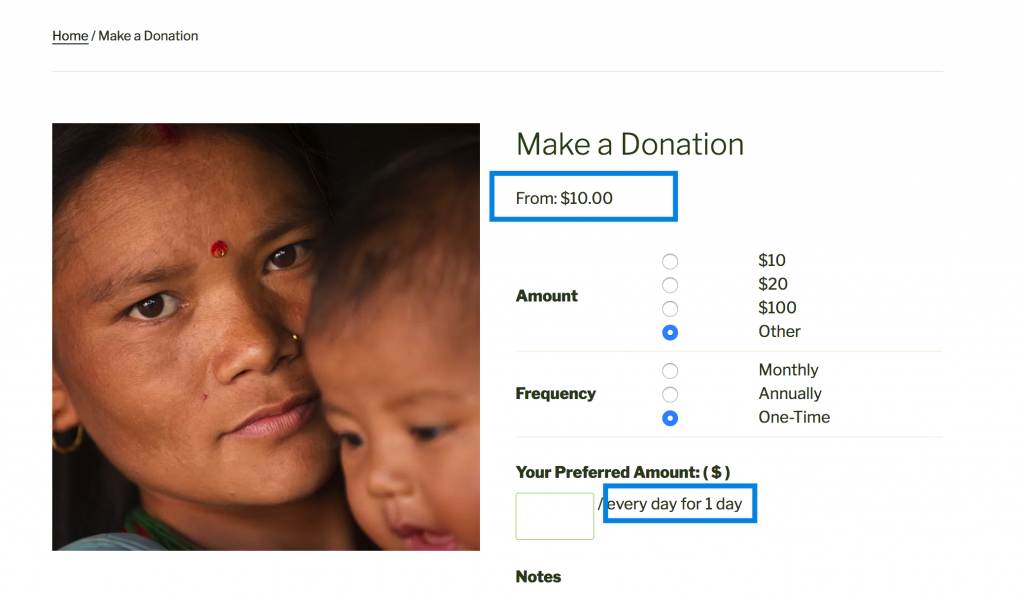This screenshot has width=1024, height=605.
Task: Click the Monthly option label text
Action: point(788,370)
